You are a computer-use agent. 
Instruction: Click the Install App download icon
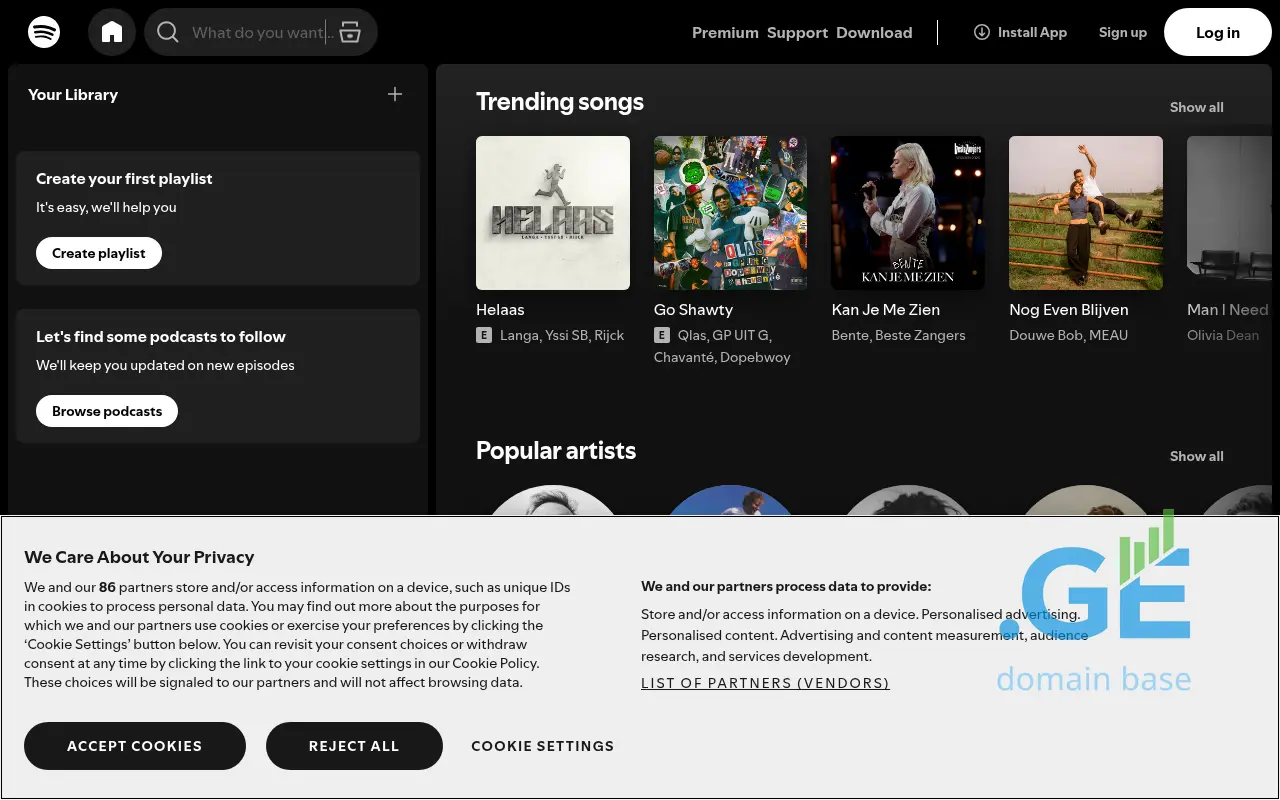[x=981, y=32]
